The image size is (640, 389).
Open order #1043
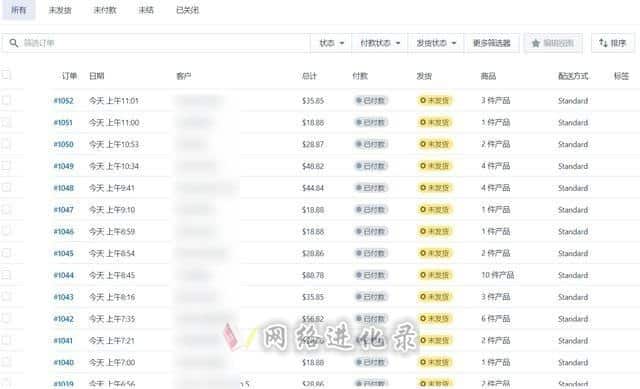click(x=64, y=297)
